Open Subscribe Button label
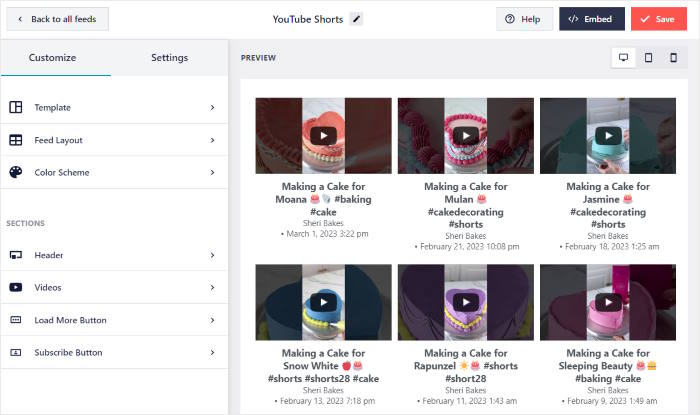The width and height of the screenshot is (700, 415). [68, 353]
